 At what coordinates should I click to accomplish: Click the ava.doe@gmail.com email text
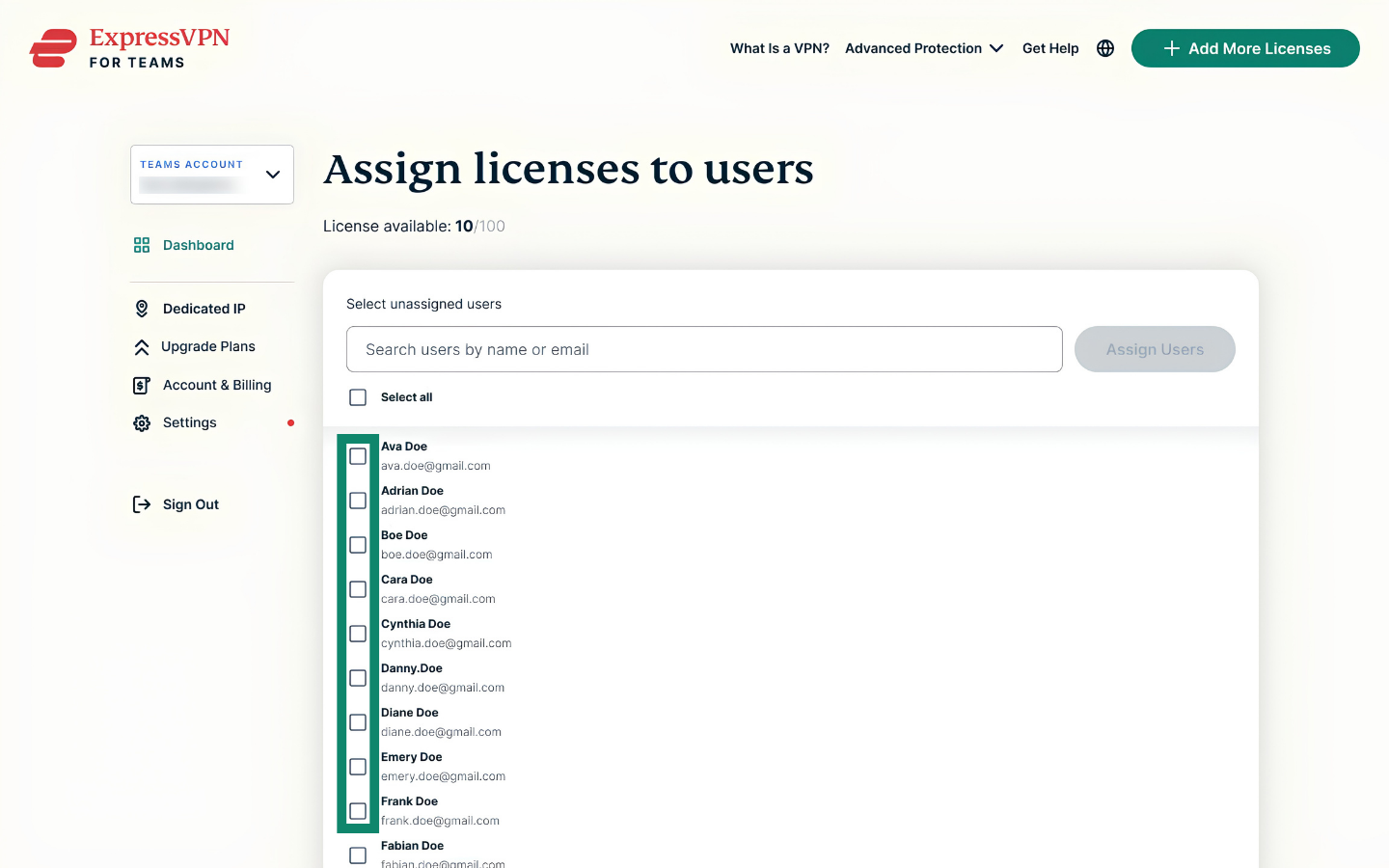[436, 466]
